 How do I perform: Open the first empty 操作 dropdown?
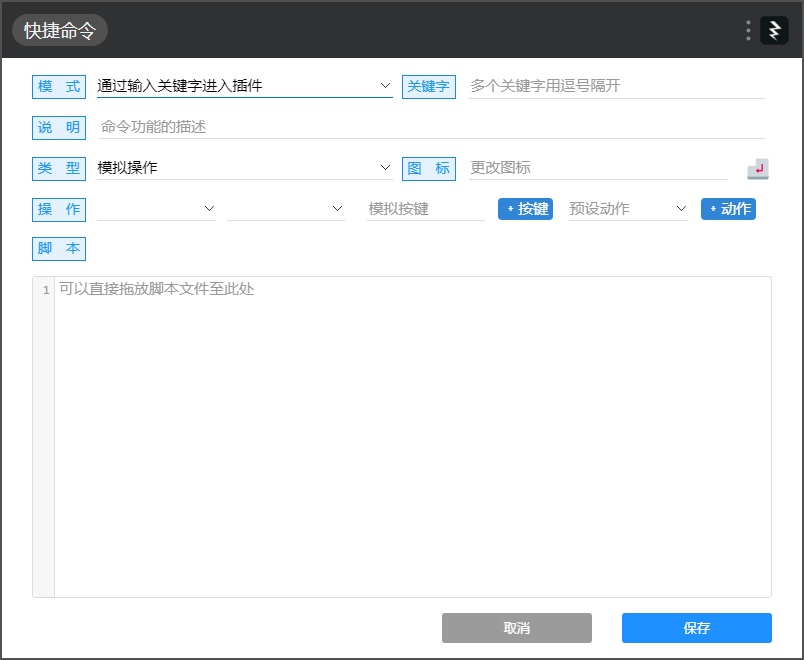(x=156, y=209)
